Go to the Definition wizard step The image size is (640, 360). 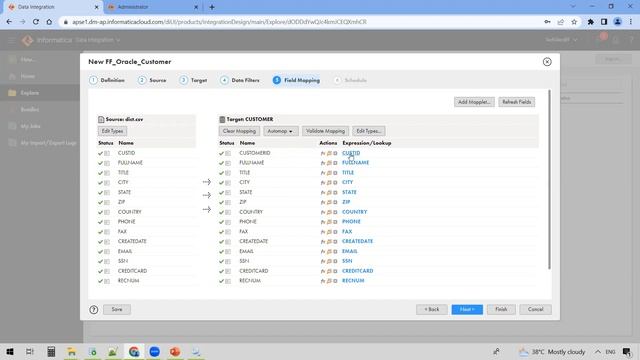coord(107,80)
